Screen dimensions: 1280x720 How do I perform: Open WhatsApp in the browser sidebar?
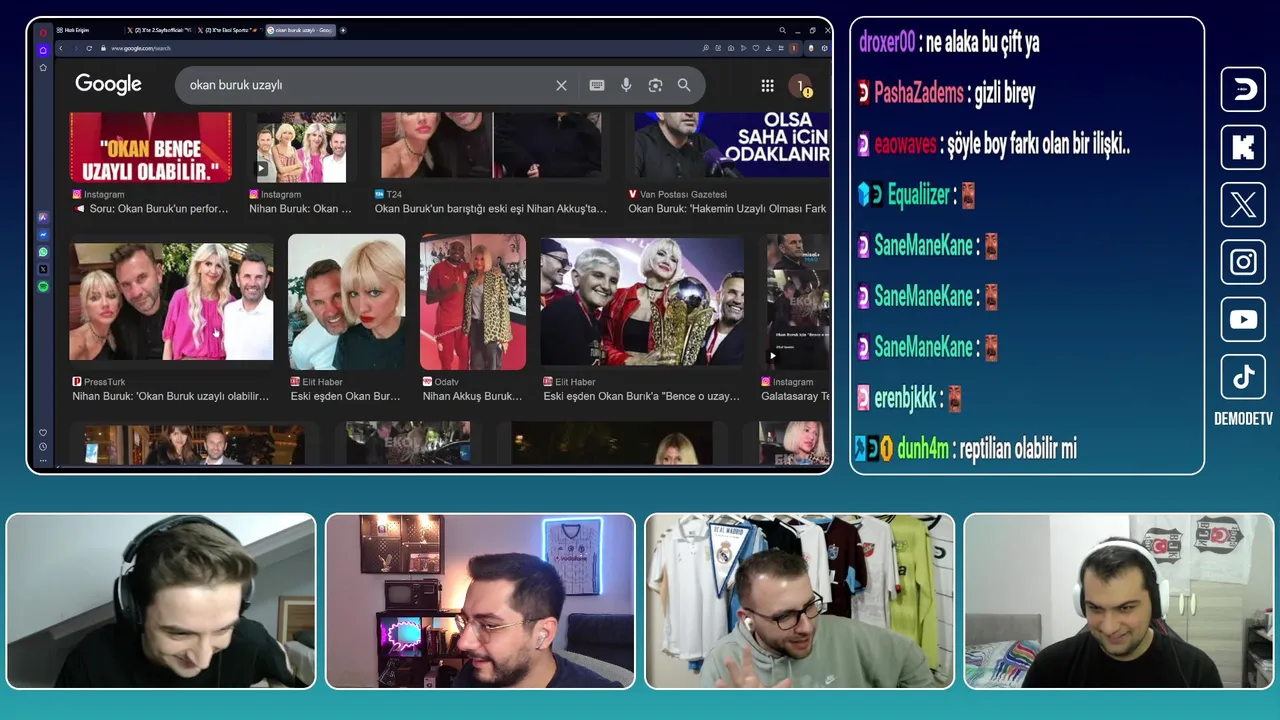tap(43, 252)
